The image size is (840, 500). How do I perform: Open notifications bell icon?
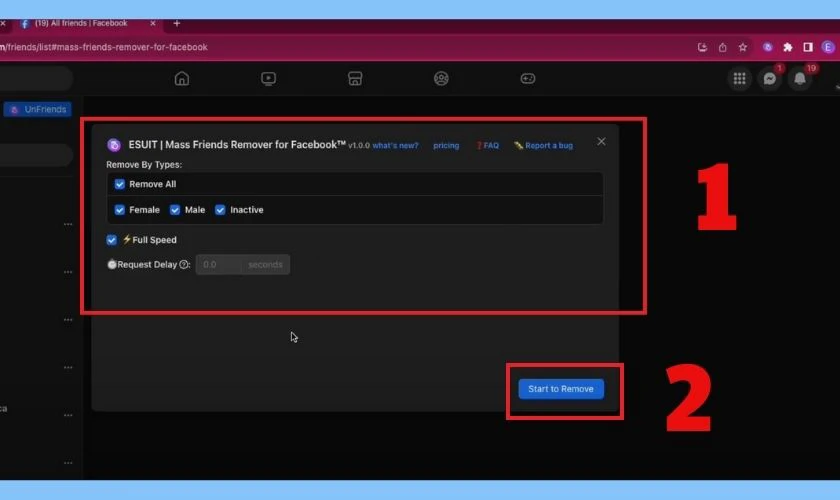pos(800,79)
